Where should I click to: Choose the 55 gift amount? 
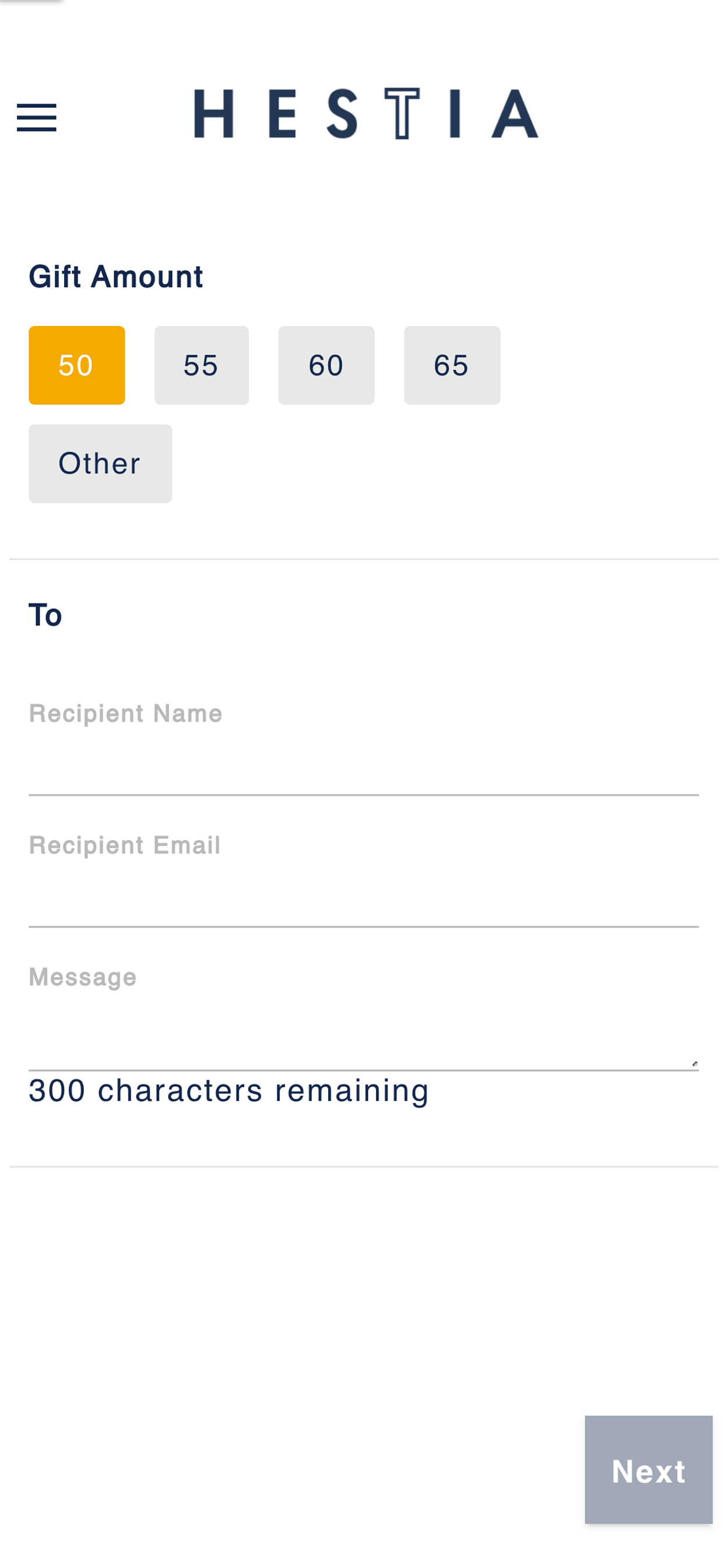pos(201,365)
